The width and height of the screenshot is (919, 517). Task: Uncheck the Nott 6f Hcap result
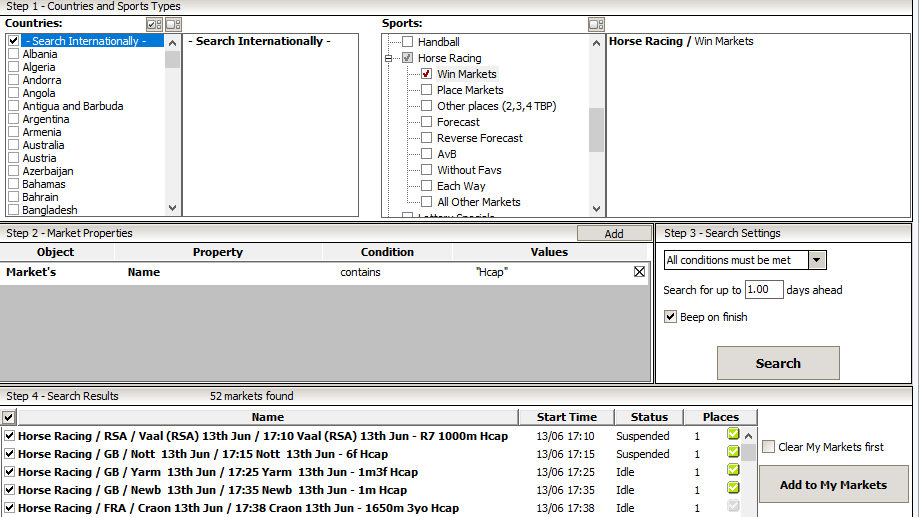[x=9, y=454]
